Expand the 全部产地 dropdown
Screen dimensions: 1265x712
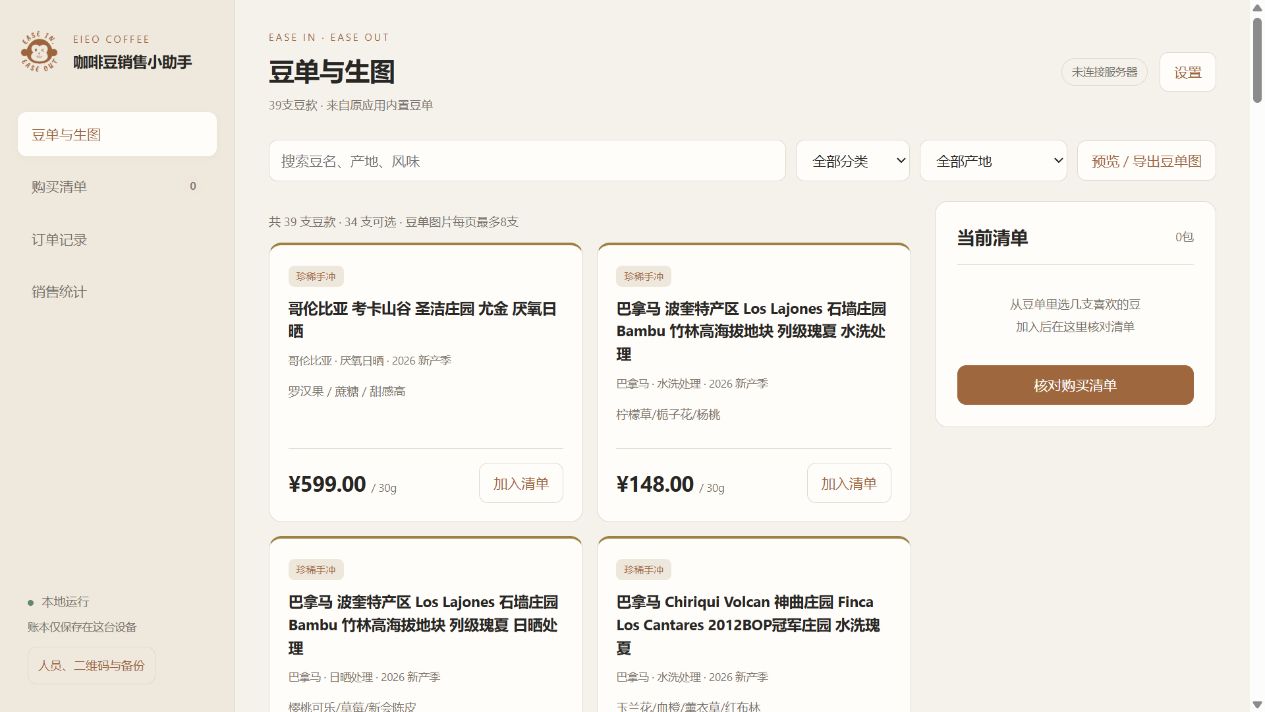(993, 161)
